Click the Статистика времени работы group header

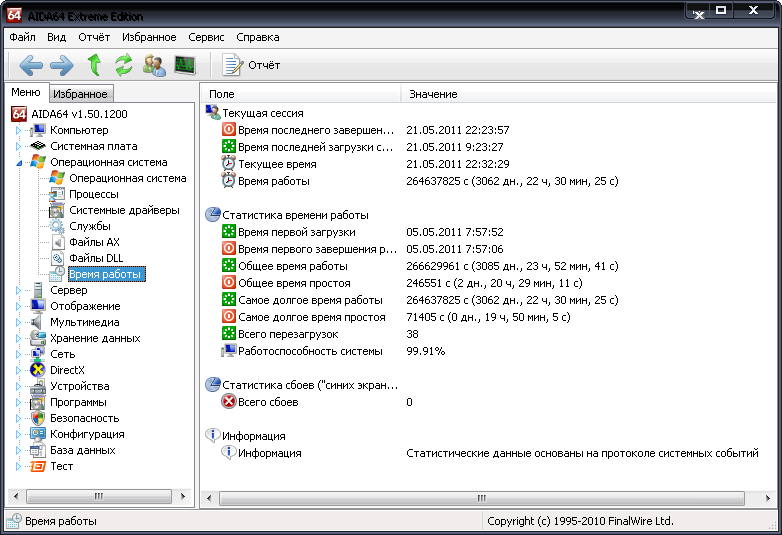pos(296,215)
